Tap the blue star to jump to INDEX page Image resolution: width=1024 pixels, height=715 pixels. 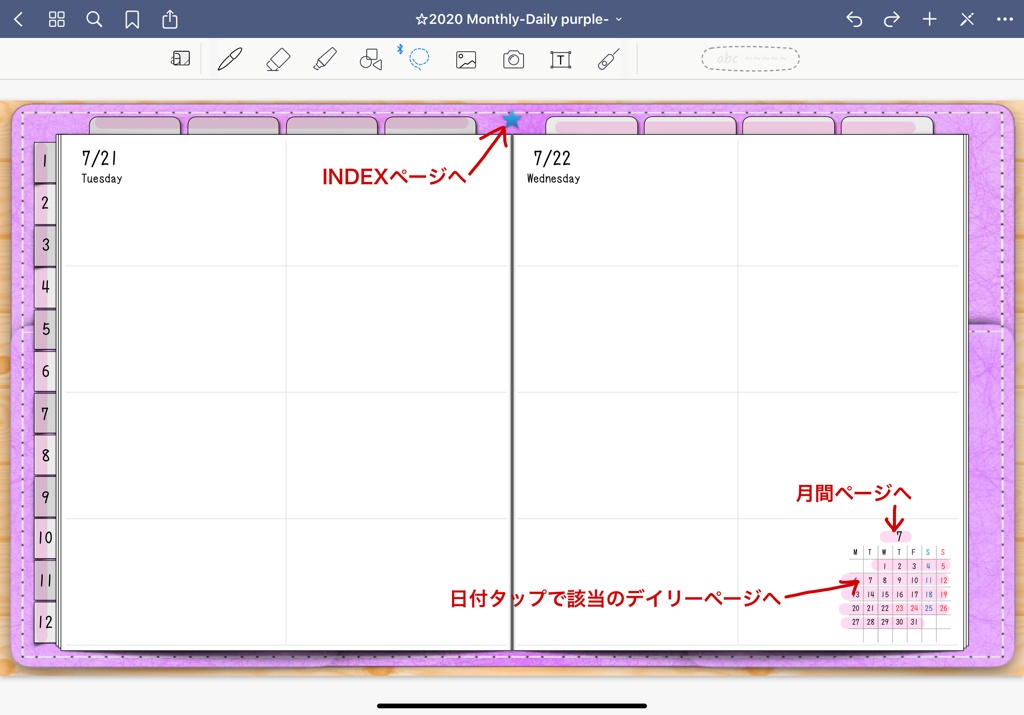511,117
